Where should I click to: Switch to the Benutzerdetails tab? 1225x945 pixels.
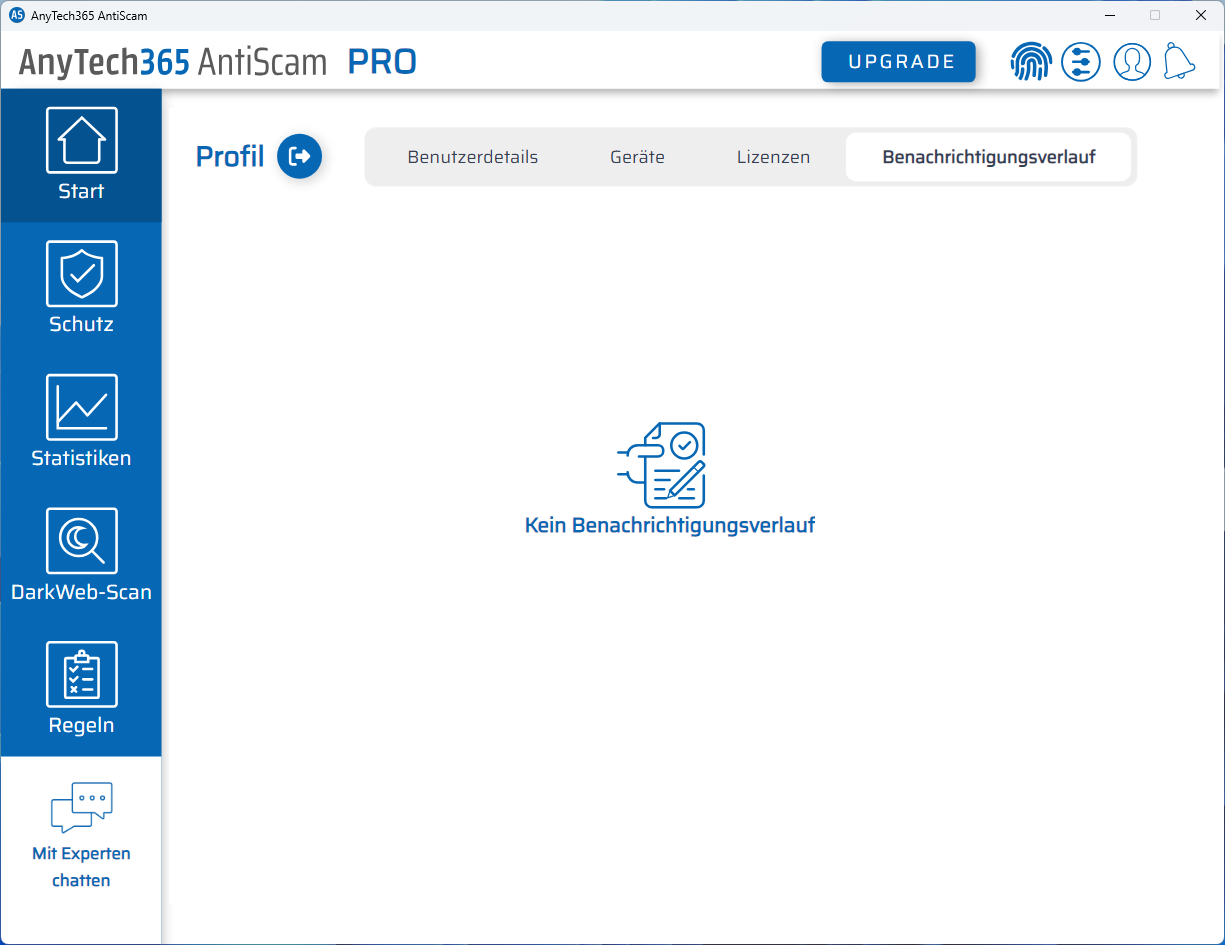pyautogui.click(x=472, y=156)
